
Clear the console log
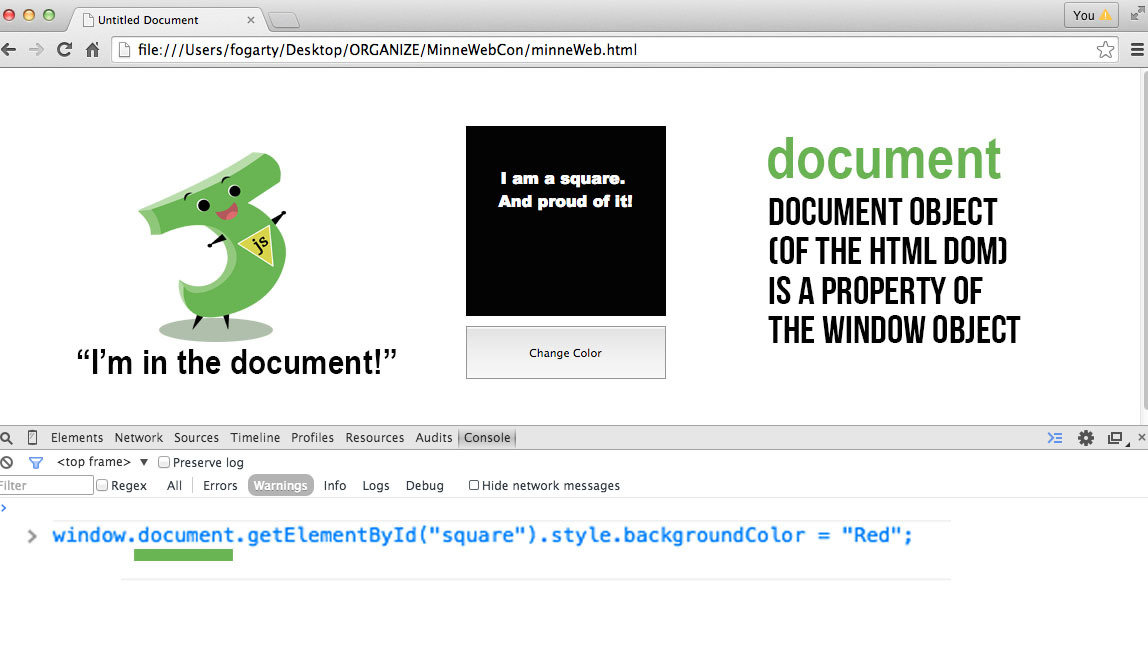click(7, 463)
